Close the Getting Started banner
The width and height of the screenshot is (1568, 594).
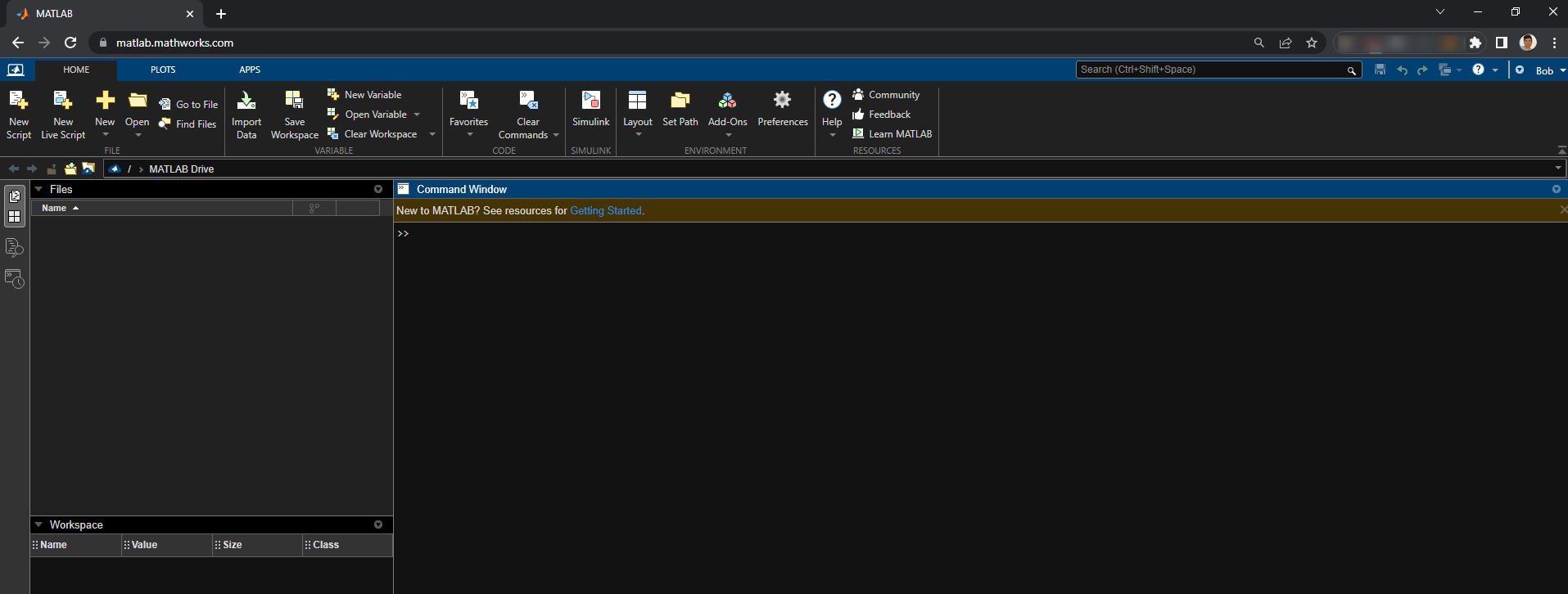(x=1563, y=210)
